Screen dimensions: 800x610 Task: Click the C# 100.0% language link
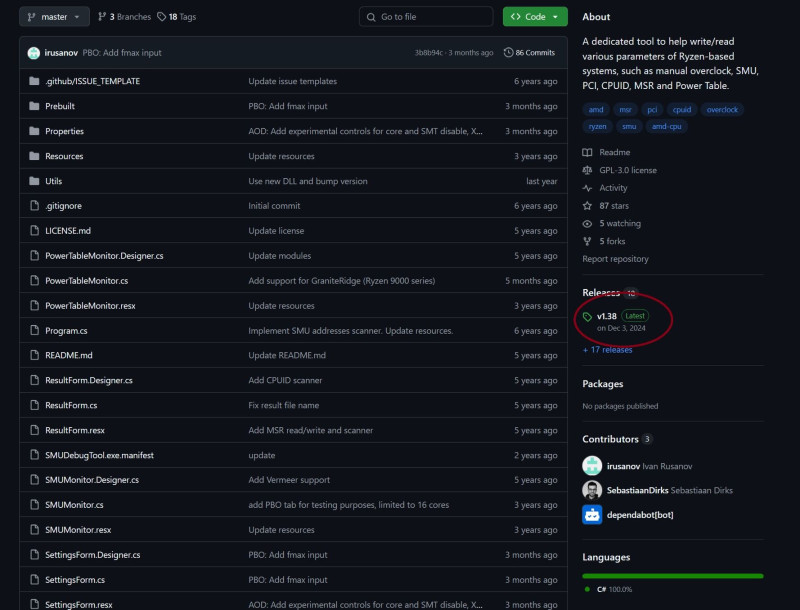click(x=610, y=589)
